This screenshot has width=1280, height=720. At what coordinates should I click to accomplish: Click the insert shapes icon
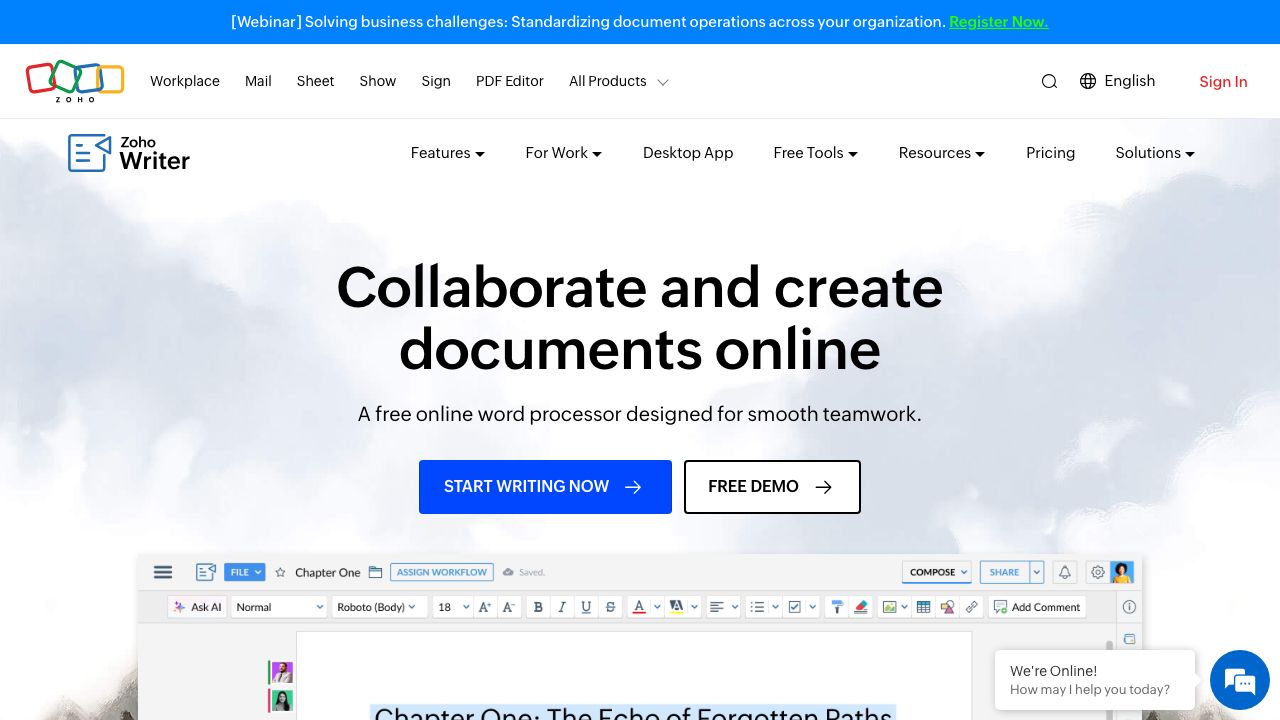pos(947,607)
